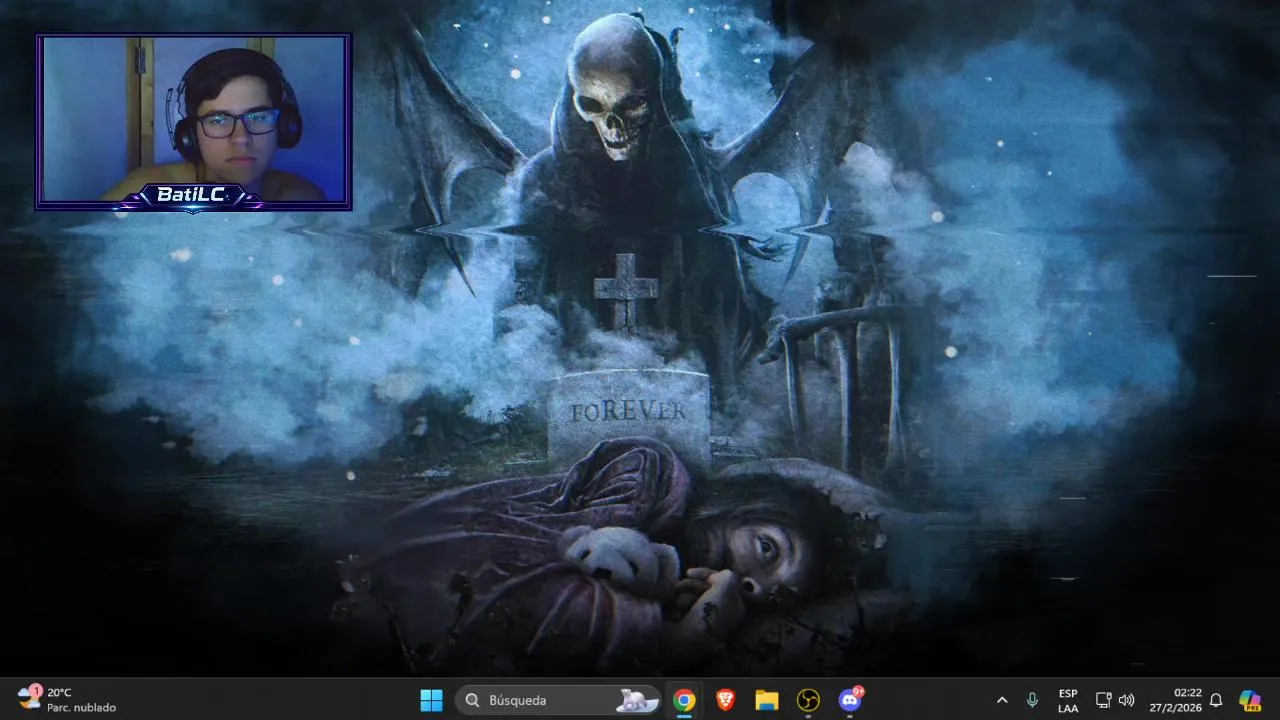Open Google Chrome from the taskbar
The image size is (1280, 720).
pos(684,700)
